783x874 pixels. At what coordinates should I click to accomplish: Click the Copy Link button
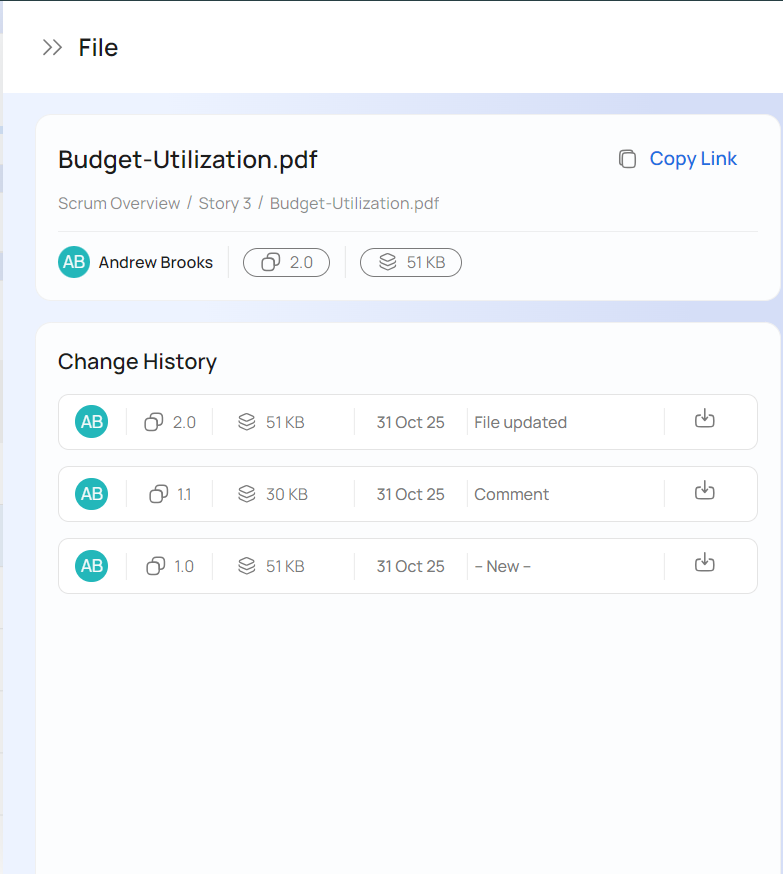[693, 159]
